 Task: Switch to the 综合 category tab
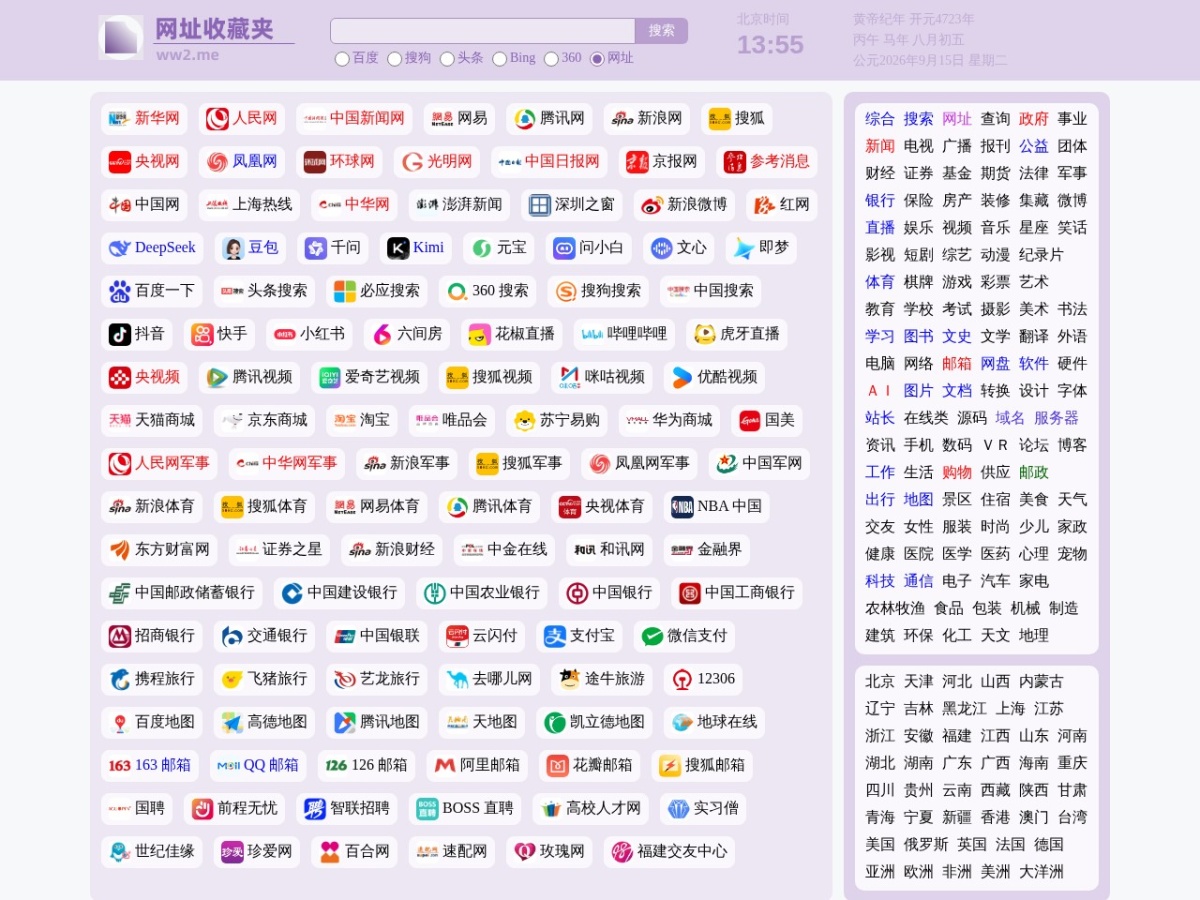[x=880, y=119]
